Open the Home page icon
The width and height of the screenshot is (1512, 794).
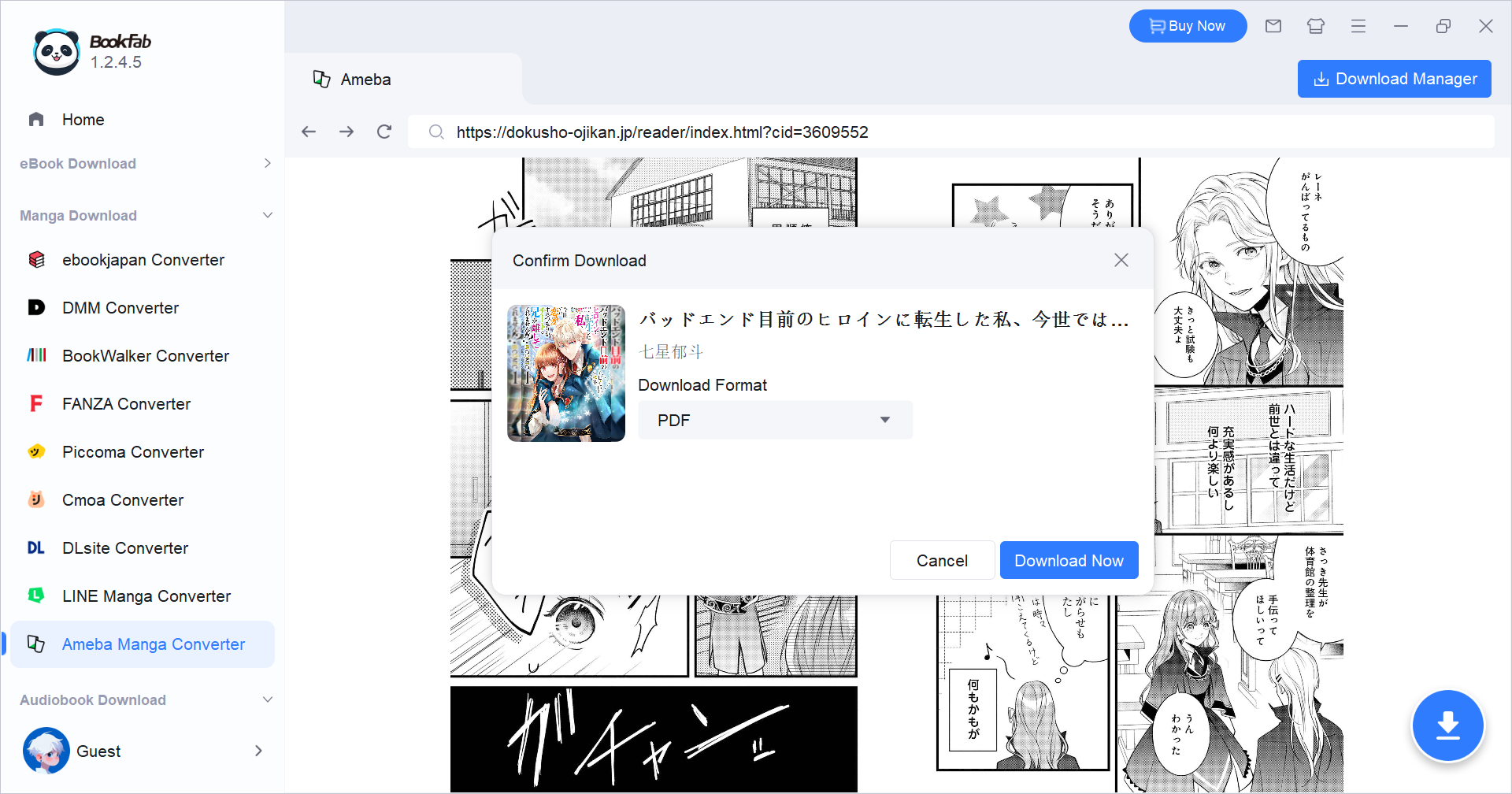[x=36, y=119]
